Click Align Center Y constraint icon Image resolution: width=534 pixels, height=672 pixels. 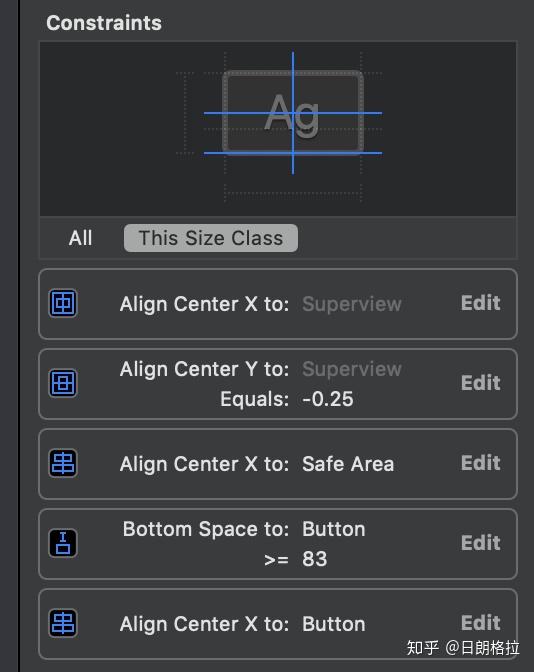pos(63,383)
